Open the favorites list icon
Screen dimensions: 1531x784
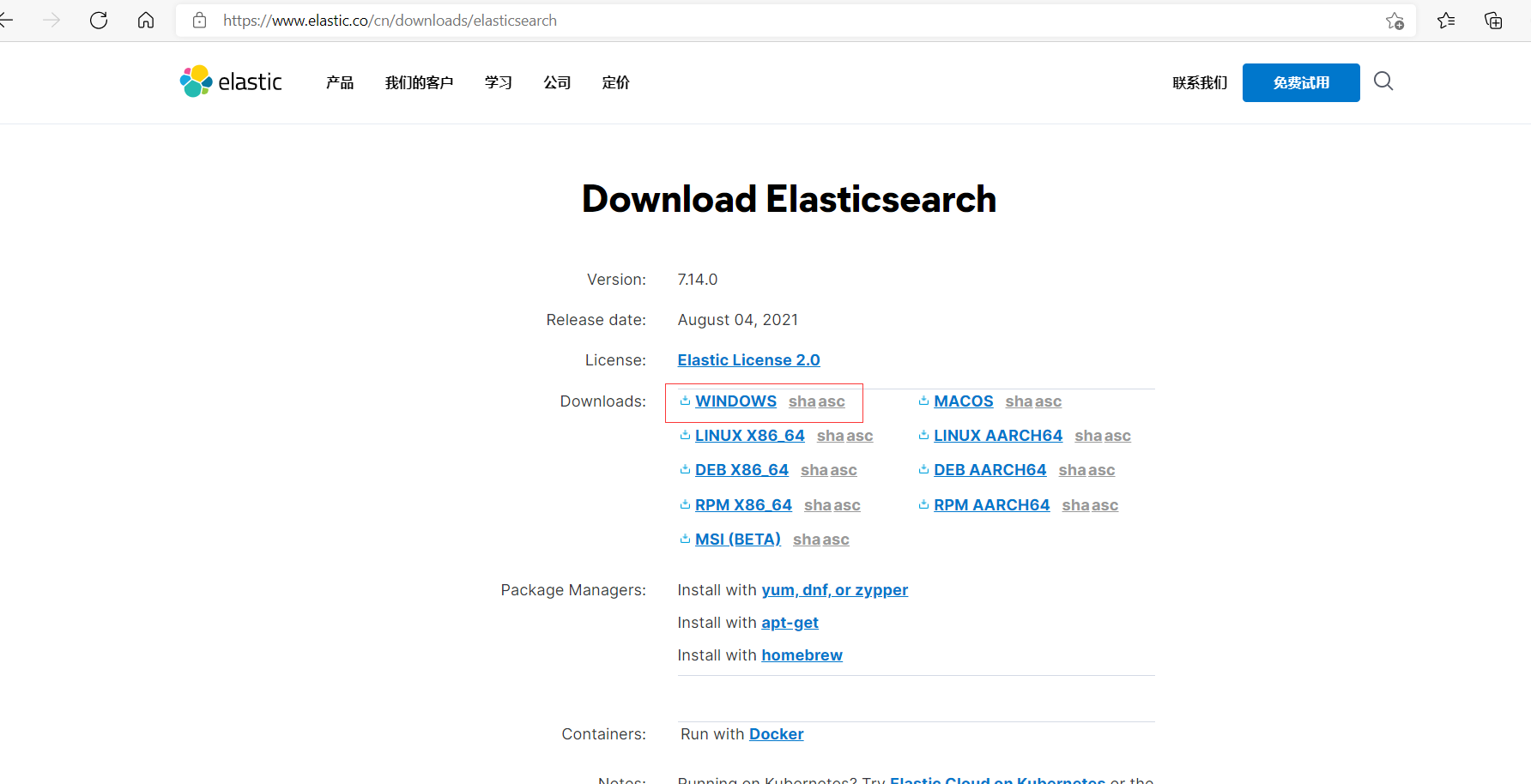point(1446,21)
